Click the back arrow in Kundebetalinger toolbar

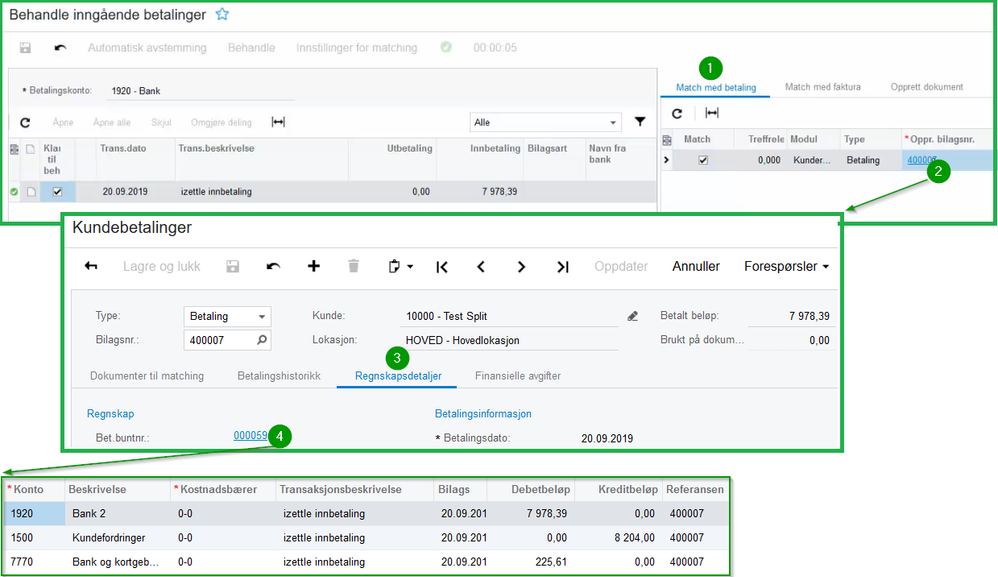point(91,266)
